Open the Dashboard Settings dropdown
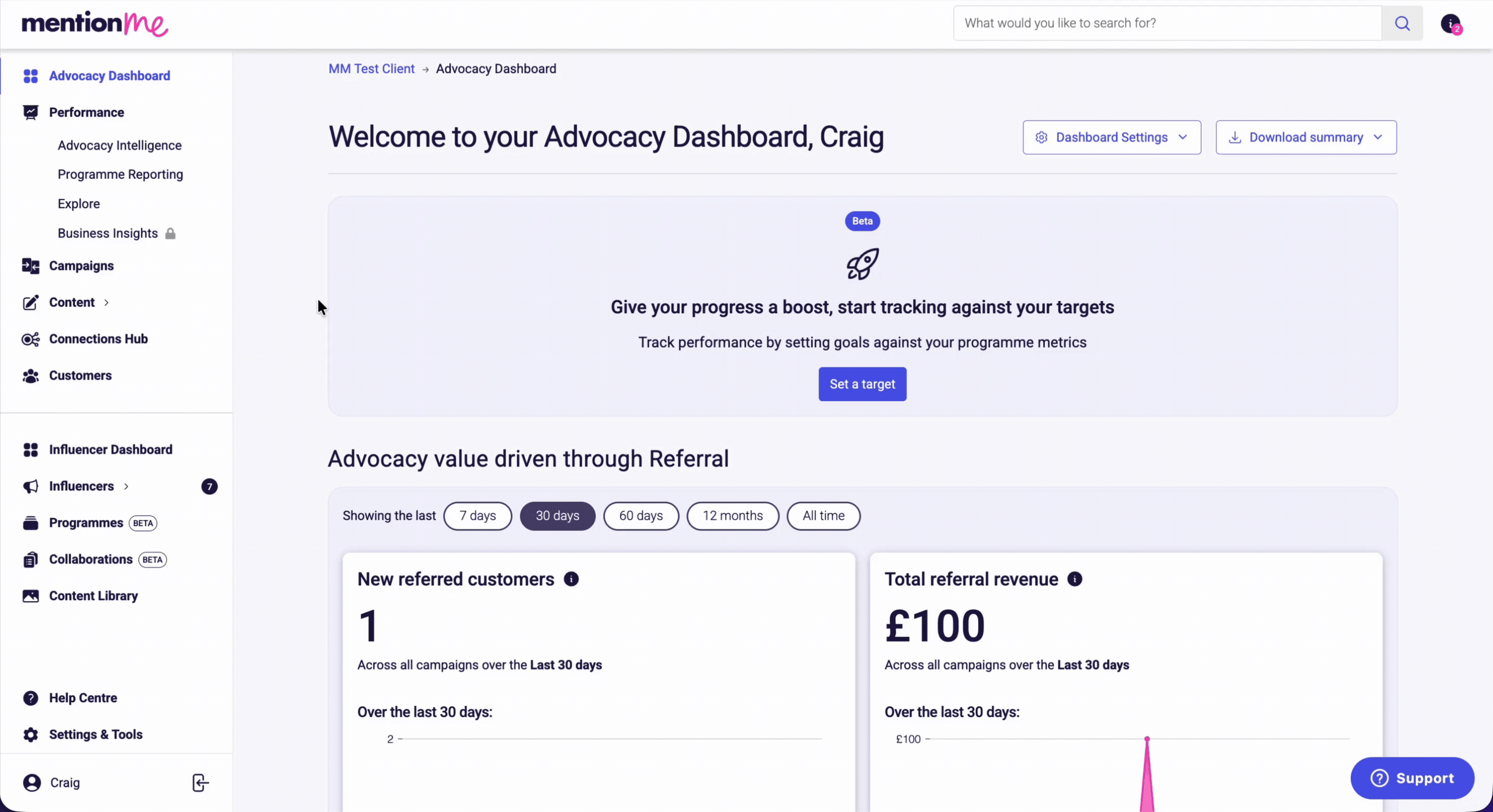This screenshot has height=812, width=1493. point(1111,137)
